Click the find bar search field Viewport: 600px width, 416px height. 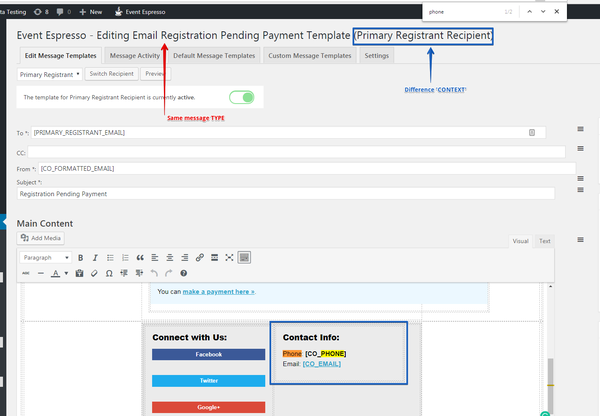464,12
